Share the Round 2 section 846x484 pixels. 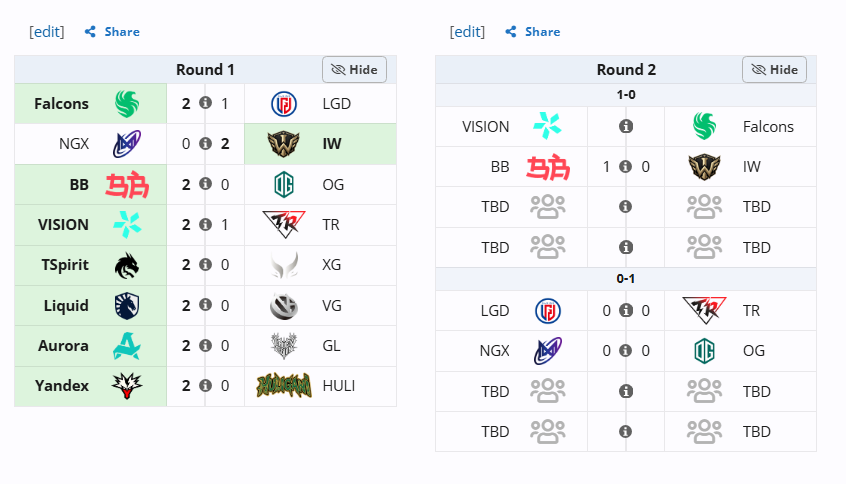tap(533, 32)
